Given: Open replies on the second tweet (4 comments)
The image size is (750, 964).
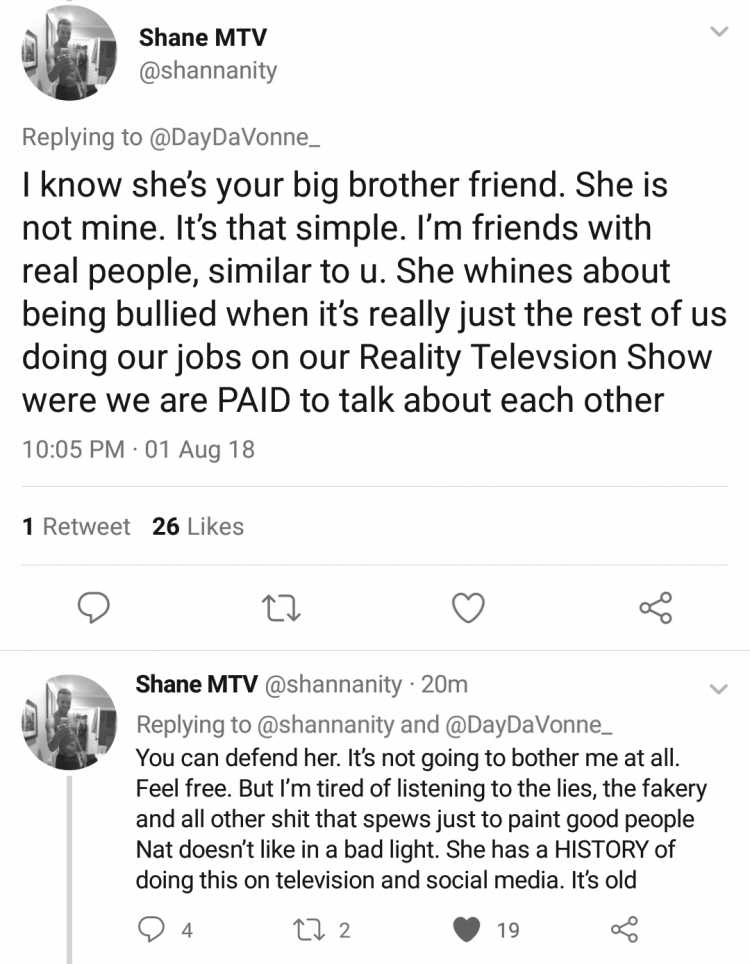Looking at the screenshot, I should tap(165, 929).
